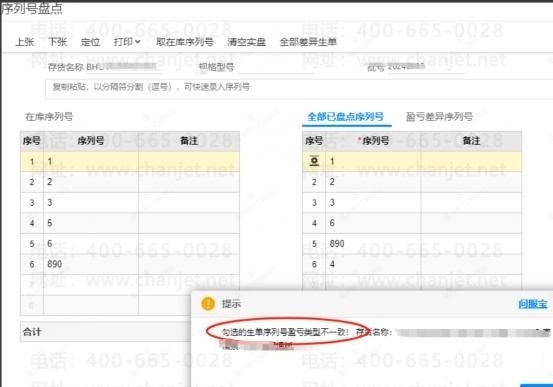Screen dimensions: 553x387
Task: Click the 备注 column header in the counted table
Action: (471, 141)
